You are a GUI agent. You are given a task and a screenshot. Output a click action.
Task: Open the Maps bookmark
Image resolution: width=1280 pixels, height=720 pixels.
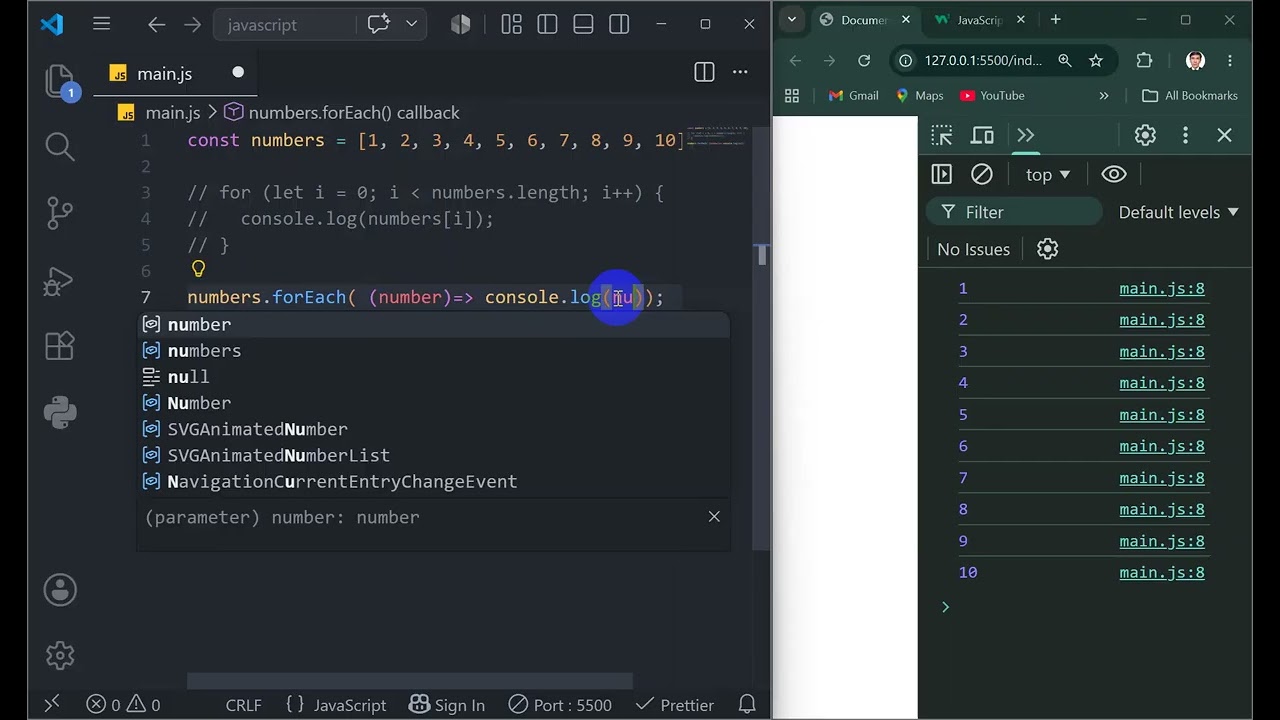tap(920, 96)
